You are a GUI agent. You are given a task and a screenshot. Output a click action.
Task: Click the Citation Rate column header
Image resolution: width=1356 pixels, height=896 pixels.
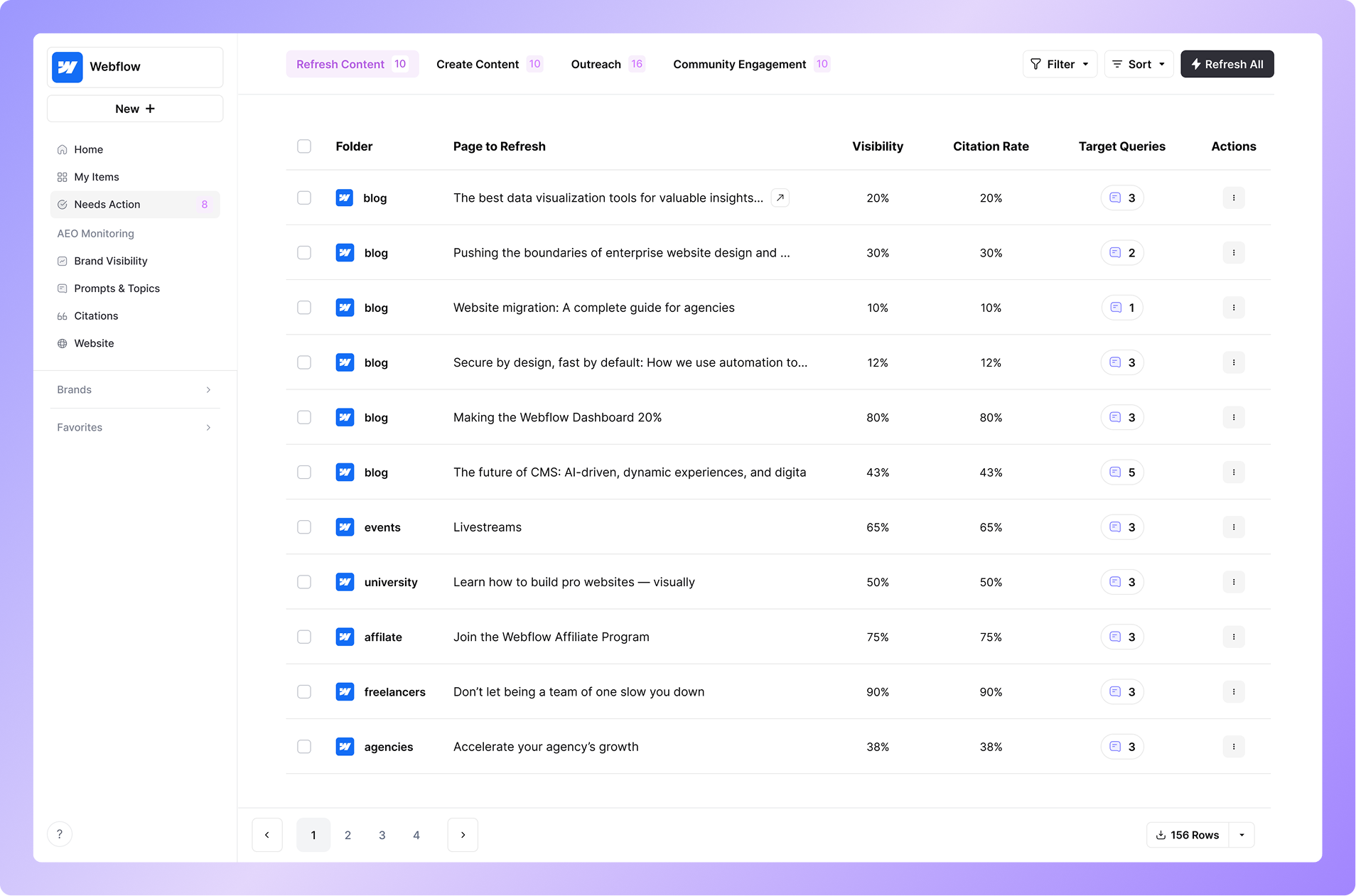991,146
